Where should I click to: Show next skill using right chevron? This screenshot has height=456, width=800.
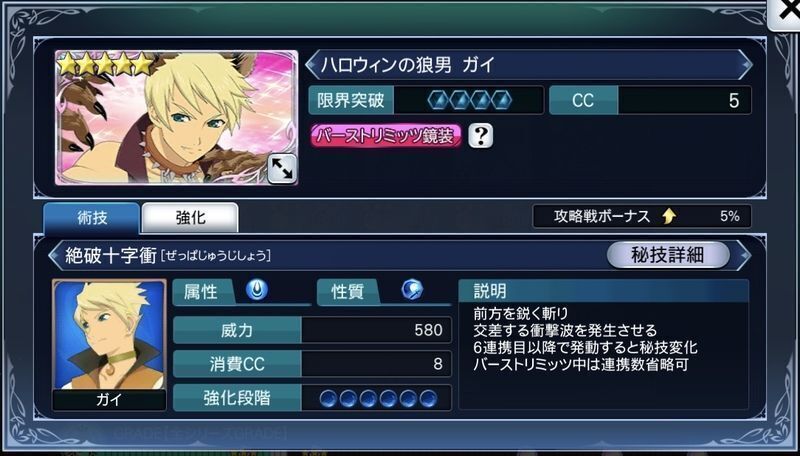pyautogui.click(x=744, y=255)
